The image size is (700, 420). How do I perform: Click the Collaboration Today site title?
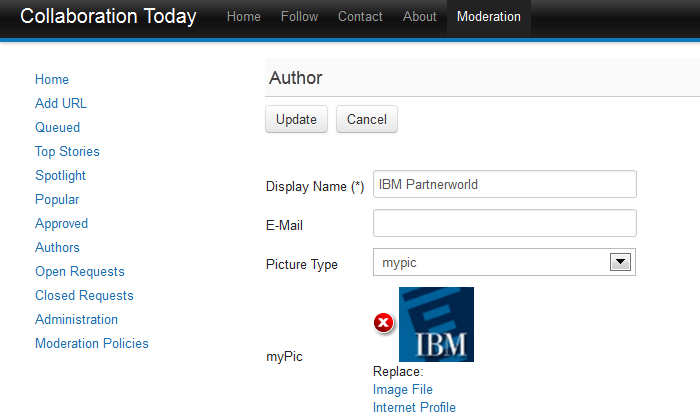click(x=108, y=17)
